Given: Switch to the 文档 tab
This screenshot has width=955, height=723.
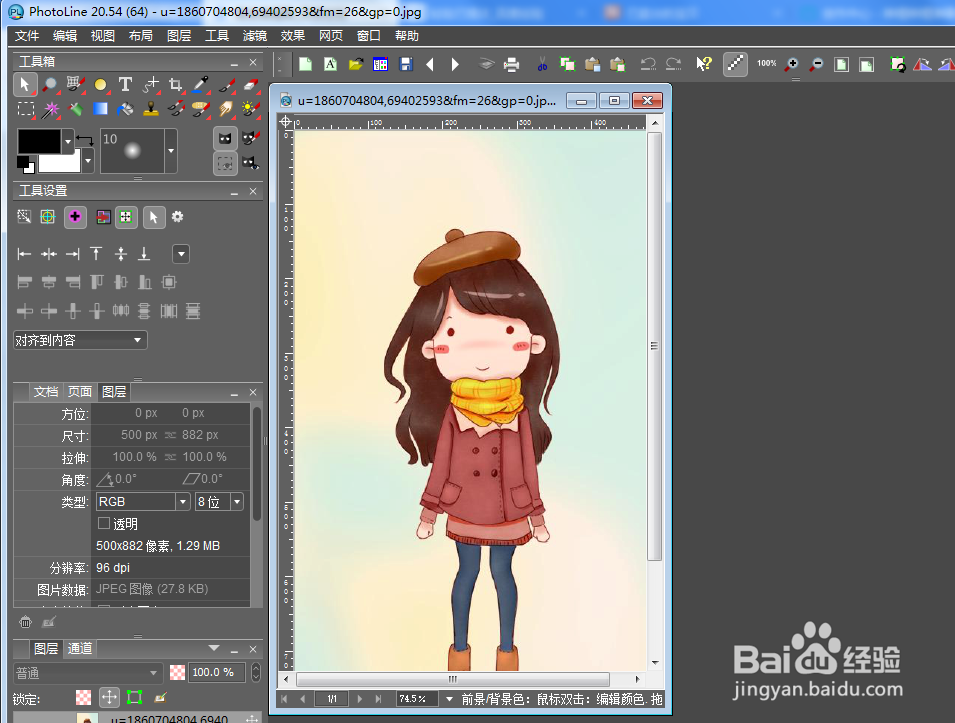Looking at the screenshot, I should point(46,392).
